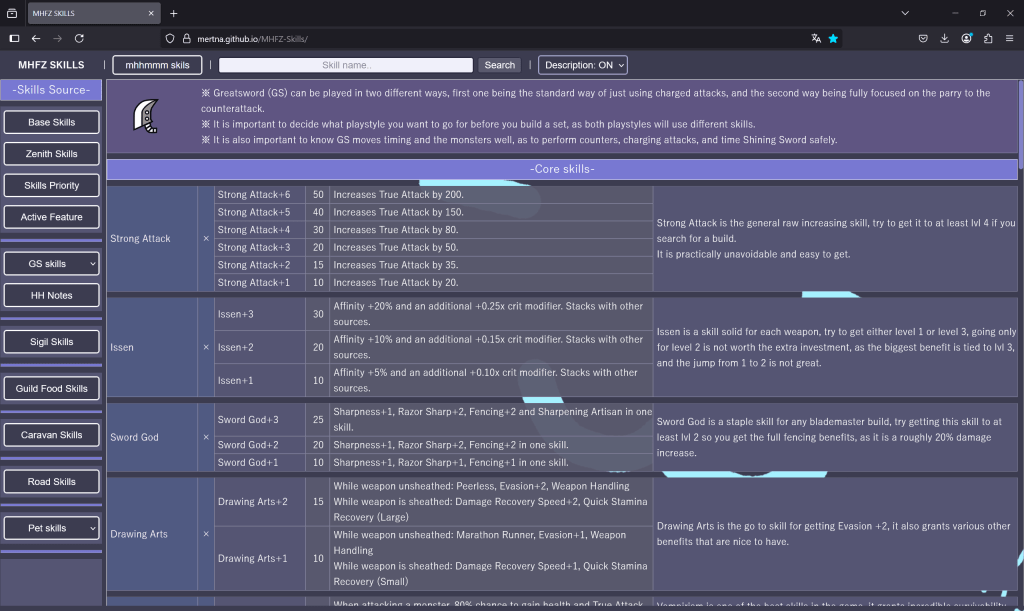
Task: Expand the Pet skills dropdown
Action: click(x=52, y=528)
